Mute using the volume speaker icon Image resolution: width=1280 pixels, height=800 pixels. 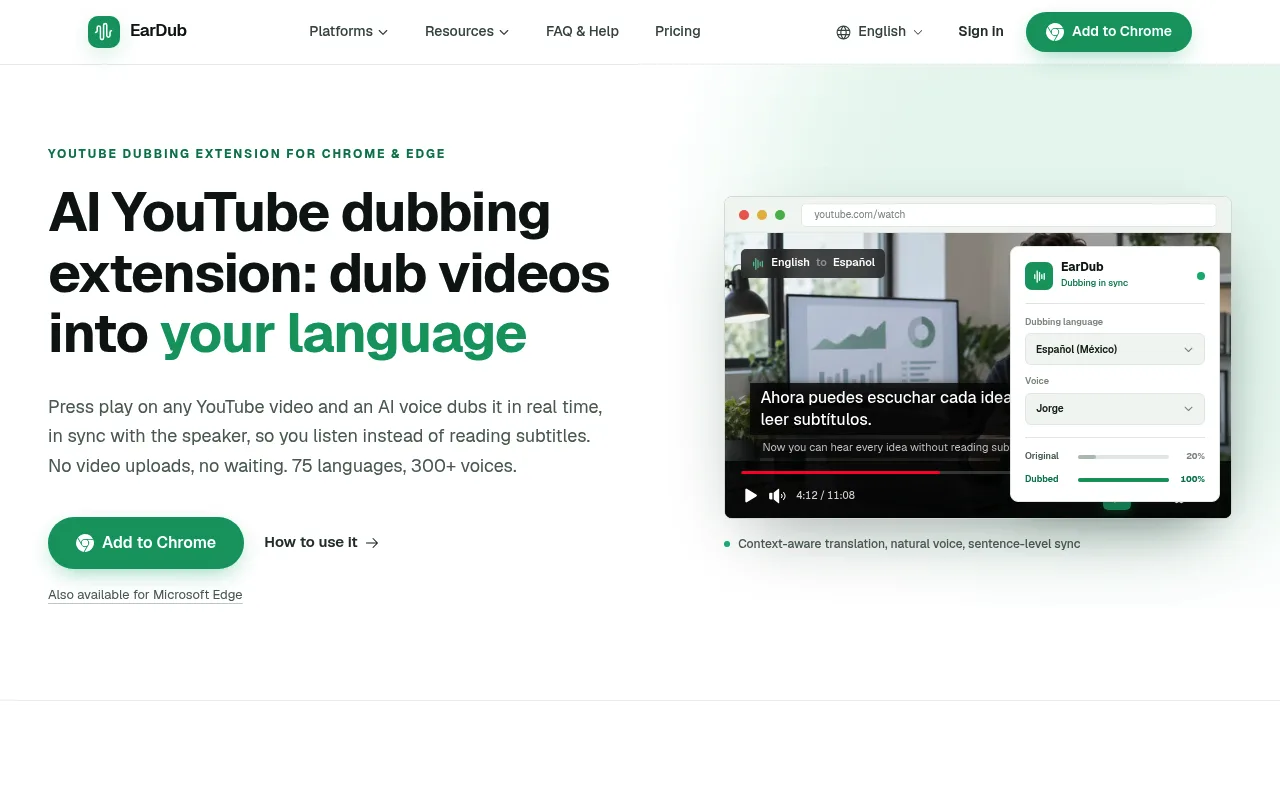tap(777, 495)
